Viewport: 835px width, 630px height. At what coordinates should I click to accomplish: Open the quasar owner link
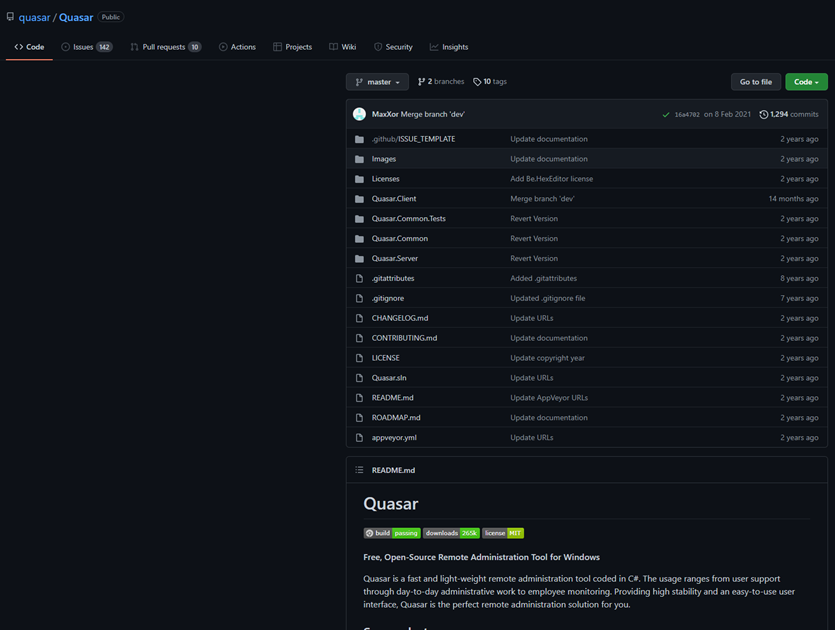(34, 18)
